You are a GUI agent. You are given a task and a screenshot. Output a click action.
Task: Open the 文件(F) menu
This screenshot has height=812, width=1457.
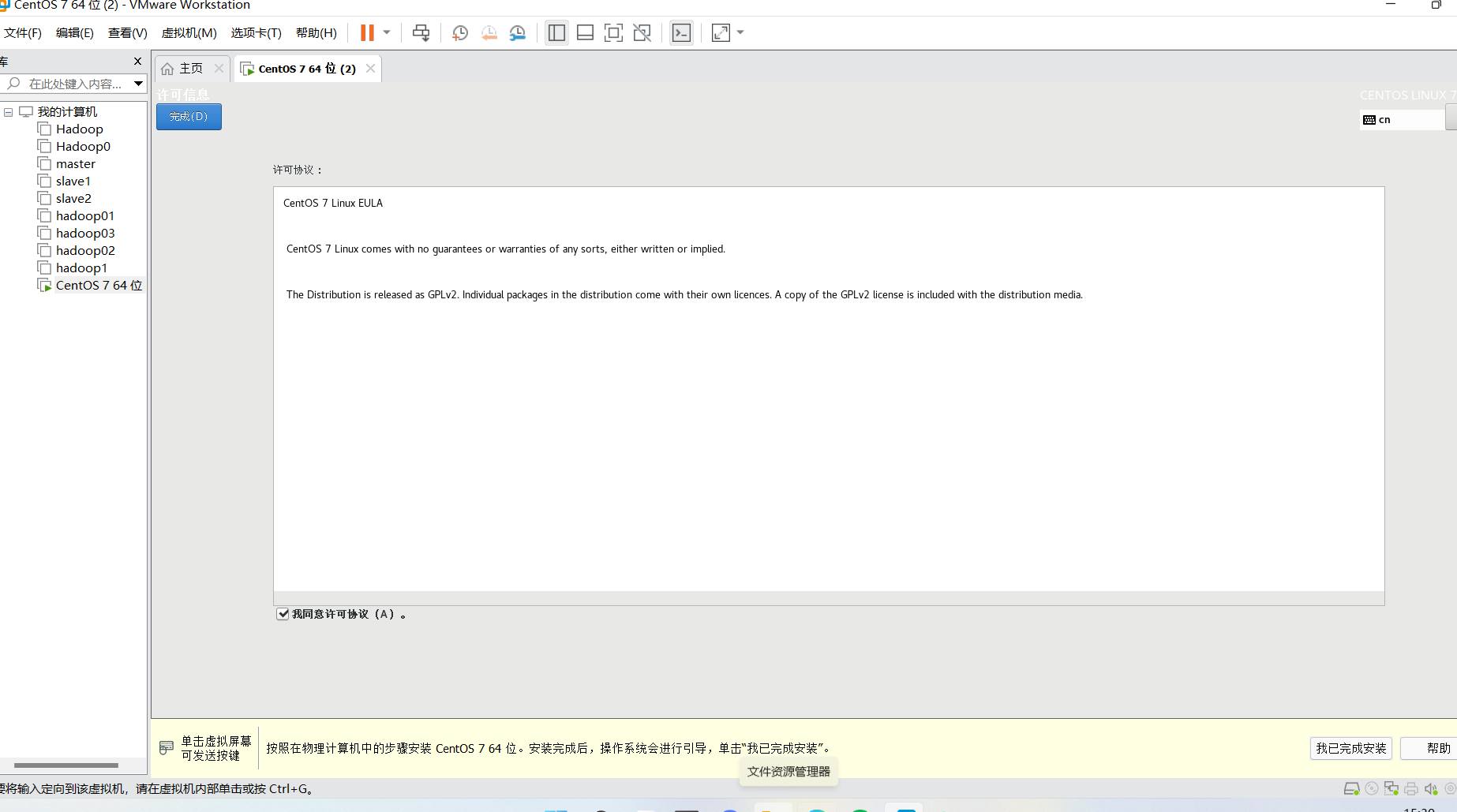coord(23,32)
